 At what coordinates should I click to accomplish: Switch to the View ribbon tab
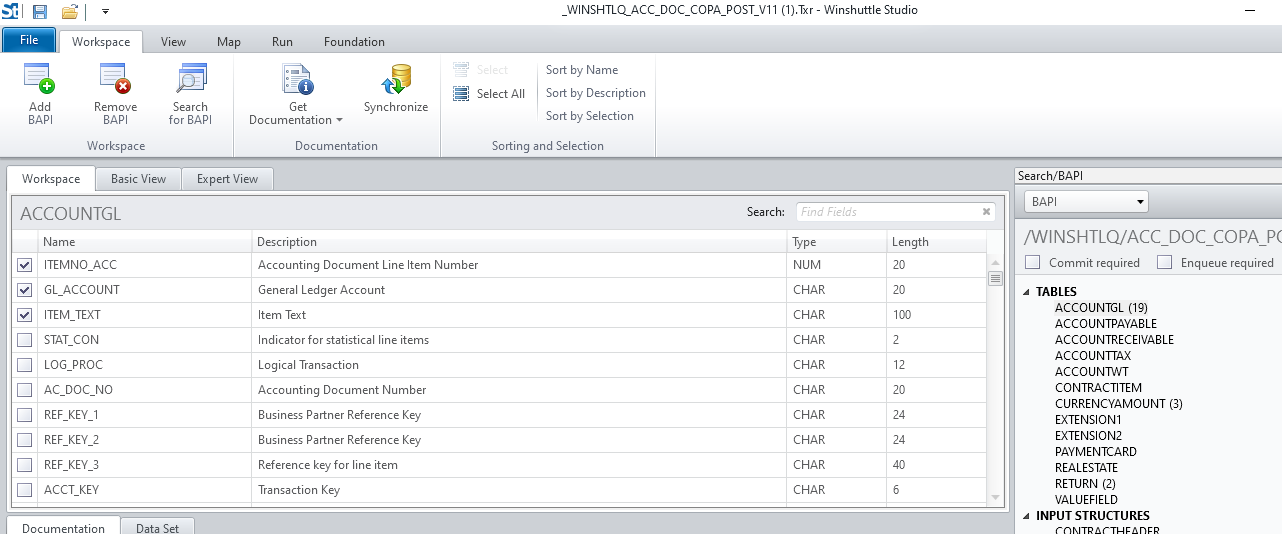174,42
